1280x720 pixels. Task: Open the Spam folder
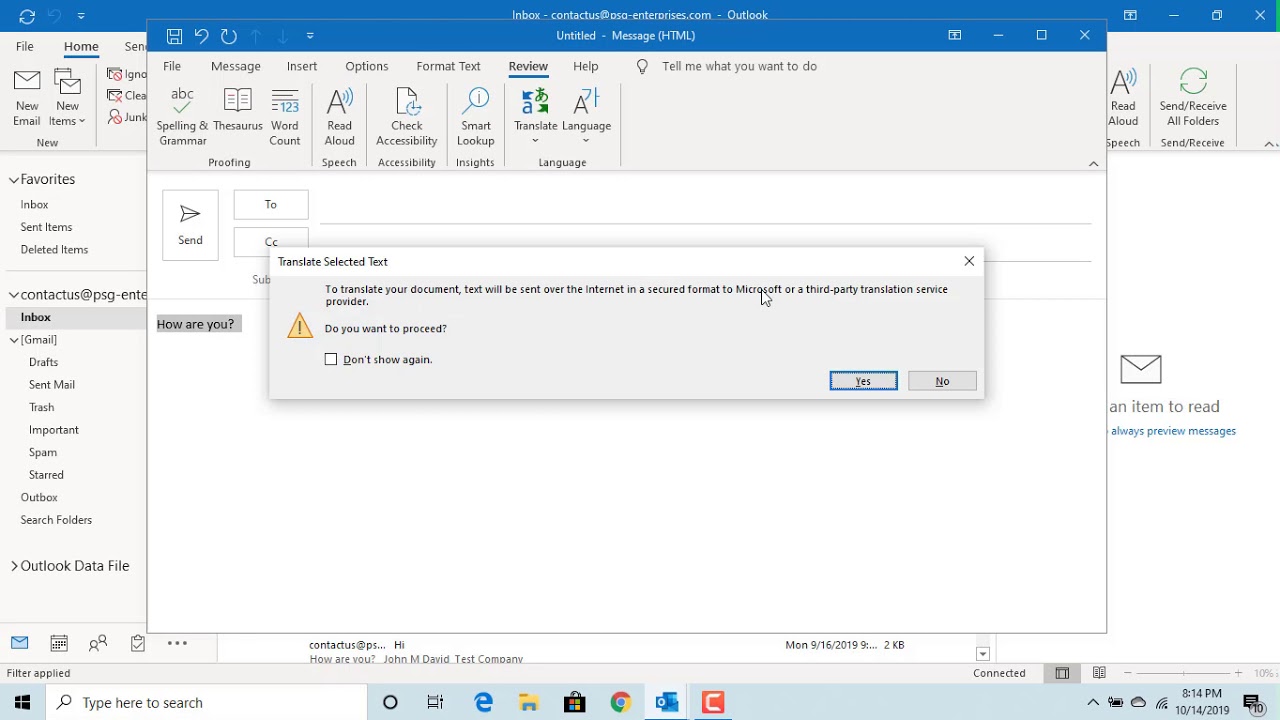tap(43, 452)
